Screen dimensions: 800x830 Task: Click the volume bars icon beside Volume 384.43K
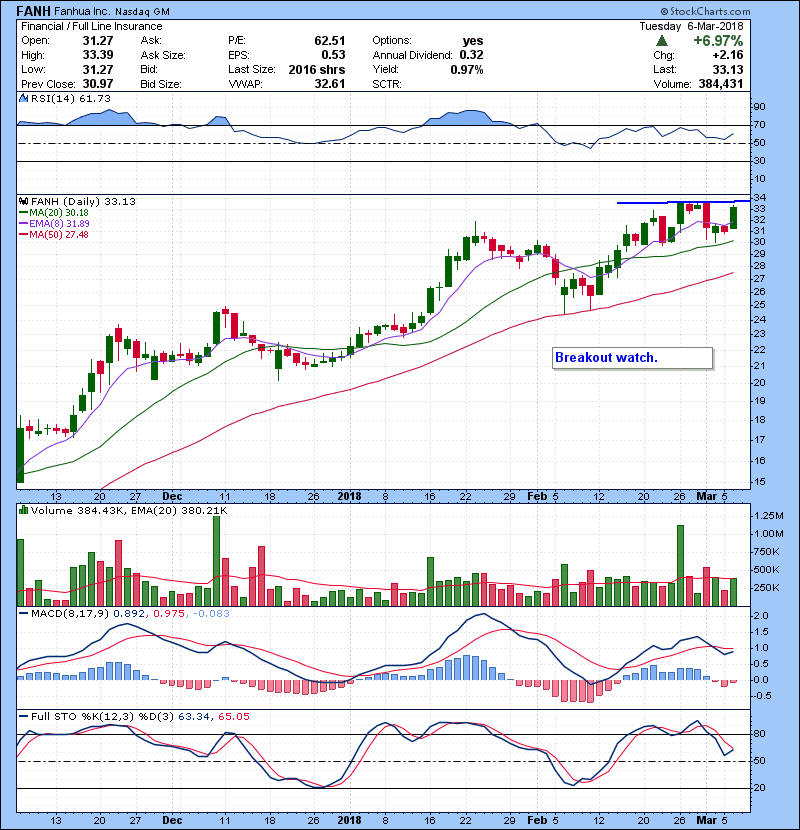click(23, 510)
